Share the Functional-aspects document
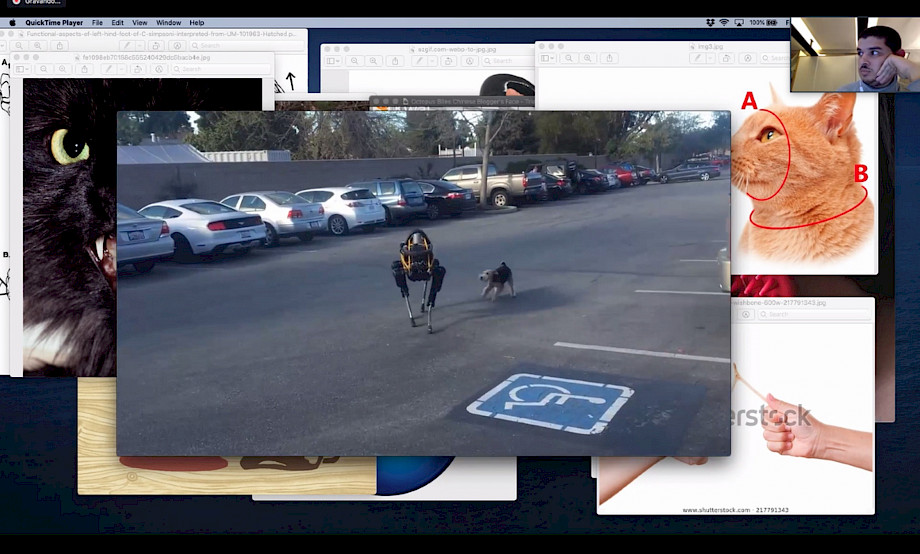Image resolution: width=920 pixels, height=554 pixels. pyautogui.click(x=59, y=46)
